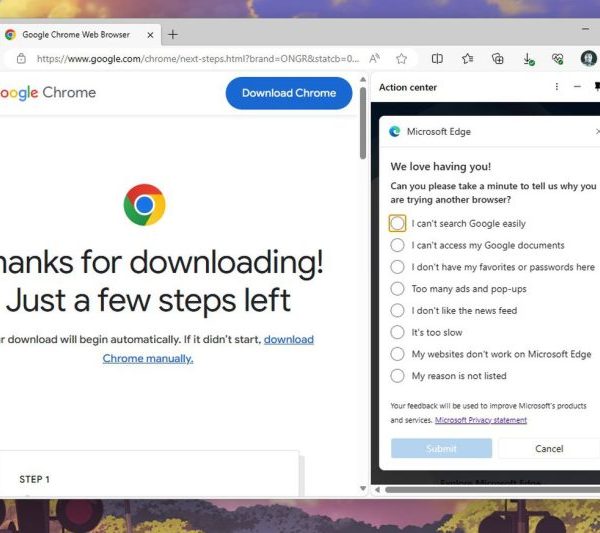Open a new tab with the plus button
The image size is (600, 533).
click(173, 35)
